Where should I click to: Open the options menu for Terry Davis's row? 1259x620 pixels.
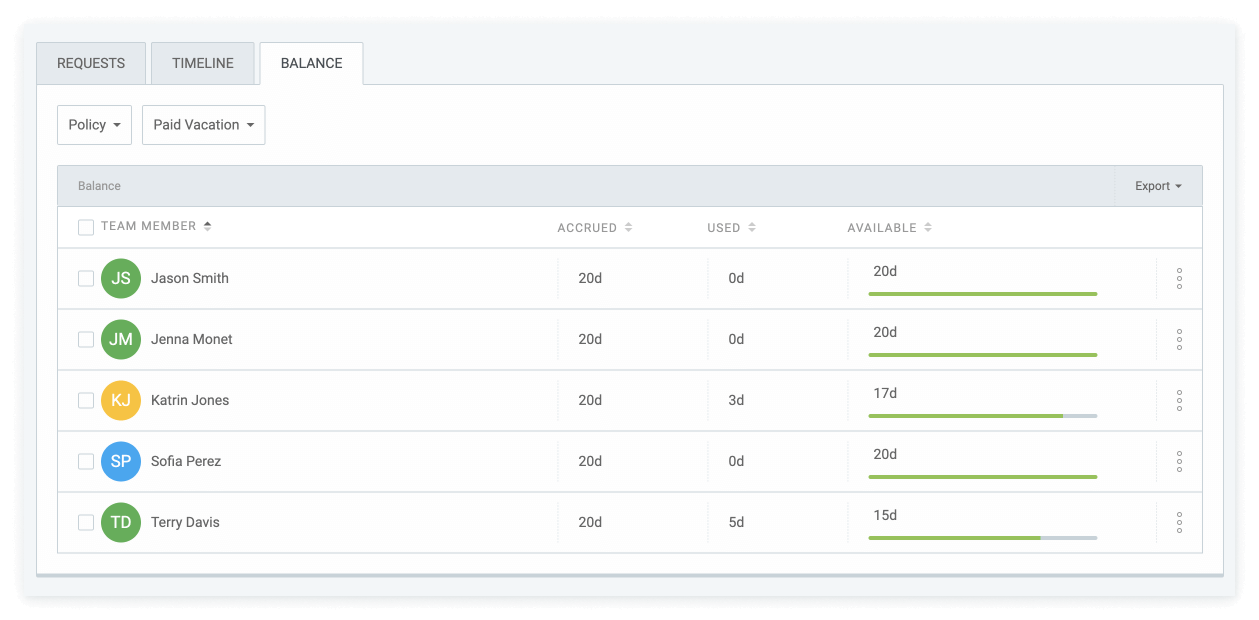click(1179, 522)
